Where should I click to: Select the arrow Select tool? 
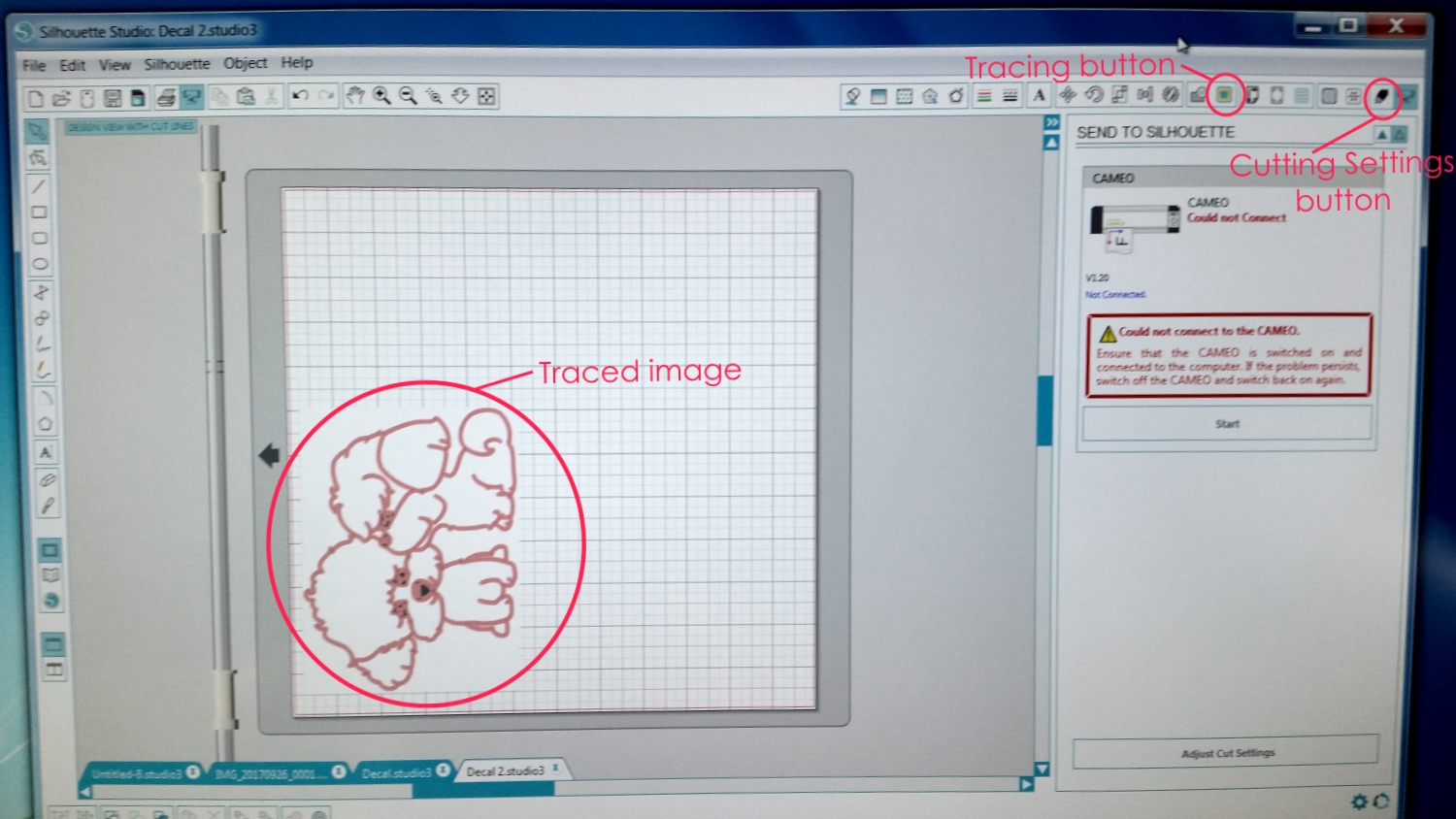(37, 130)
